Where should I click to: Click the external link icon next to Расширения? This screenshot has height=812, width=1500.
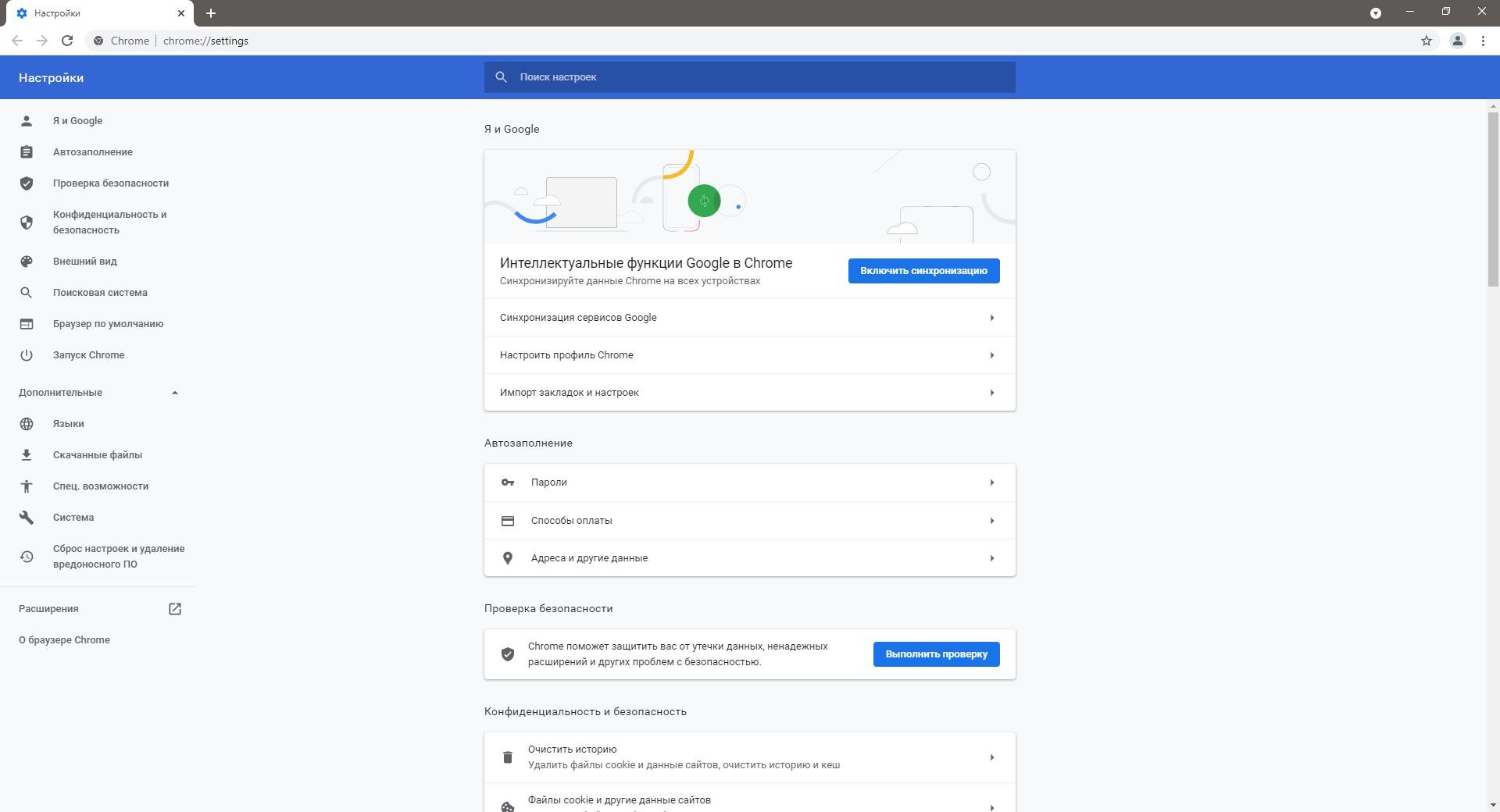(x=175, y=609)
